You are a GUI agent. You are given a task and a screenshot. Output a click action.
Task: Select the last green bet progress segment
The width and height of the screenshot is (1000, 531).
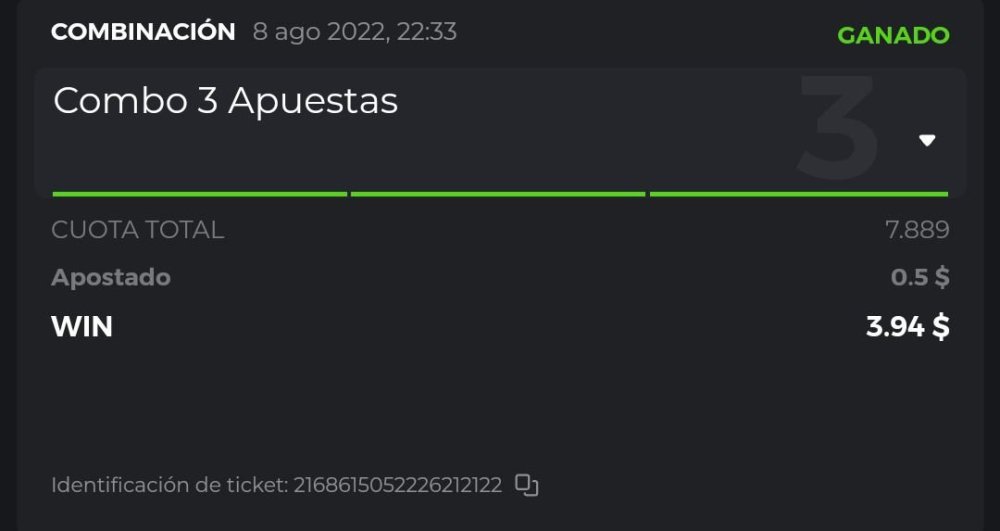798,193
